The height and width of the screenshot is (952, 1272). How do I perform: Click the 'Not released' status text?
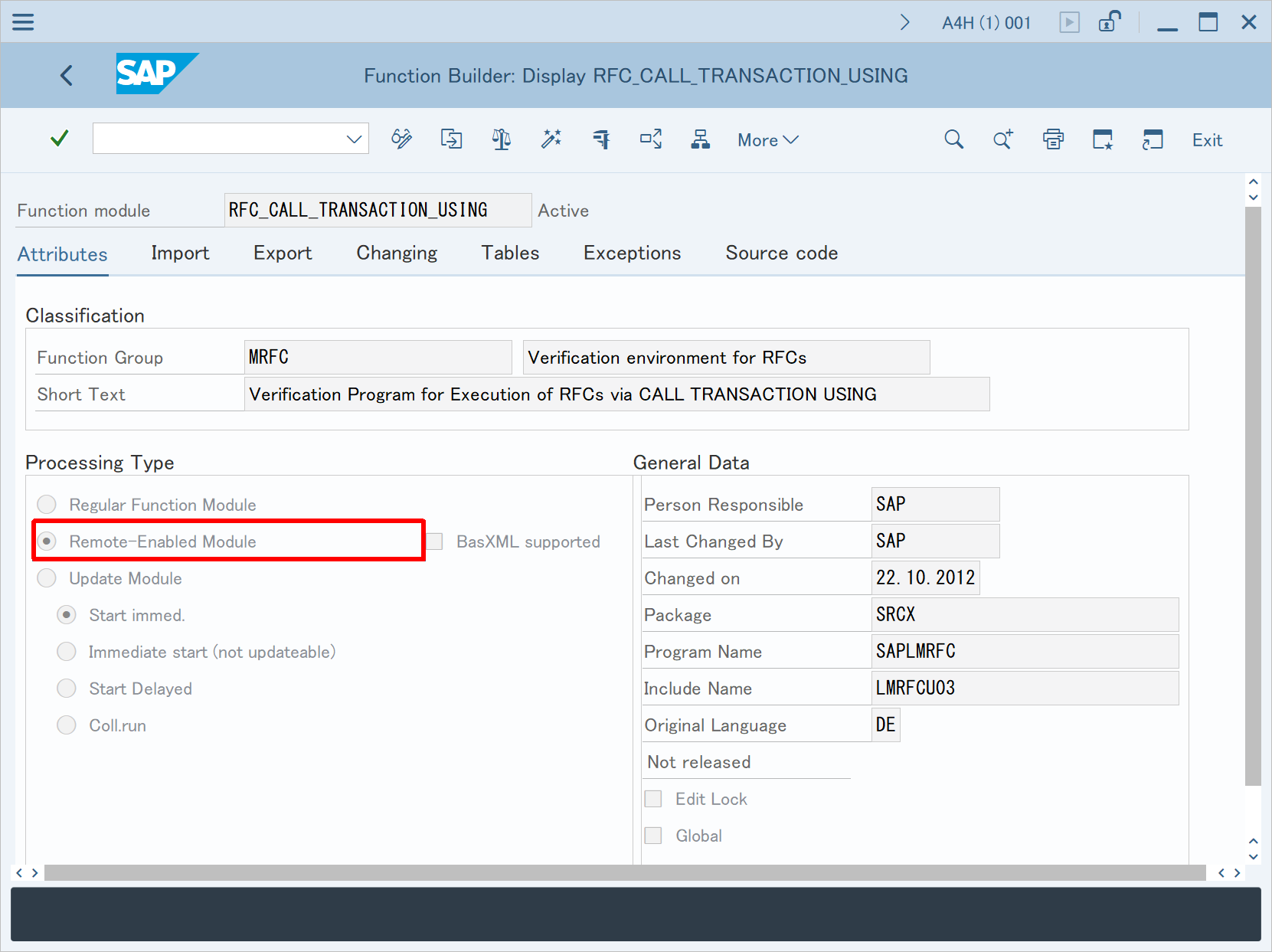click(699, 762)
